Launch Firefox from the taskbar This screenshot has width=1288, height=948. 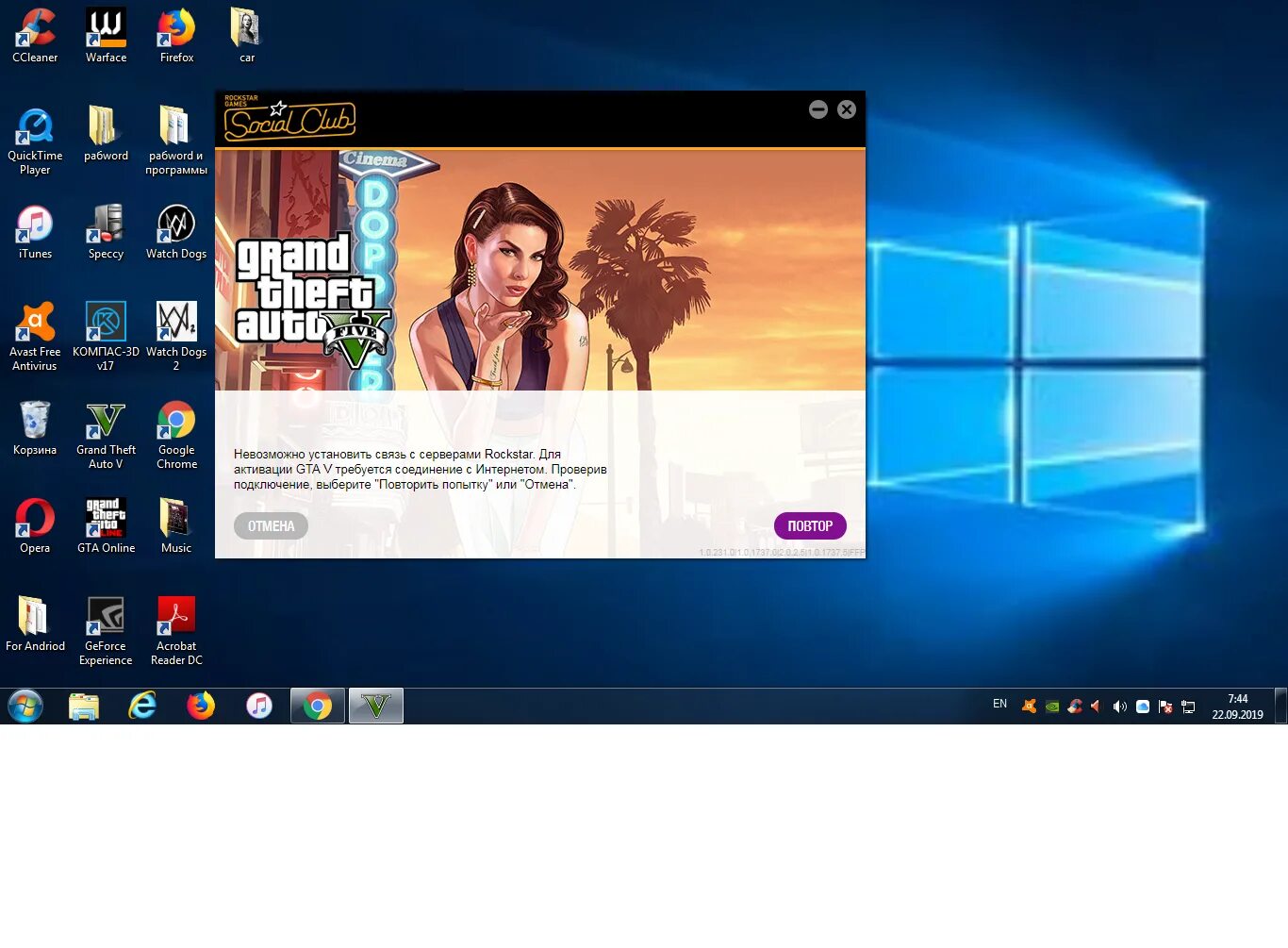201,706
